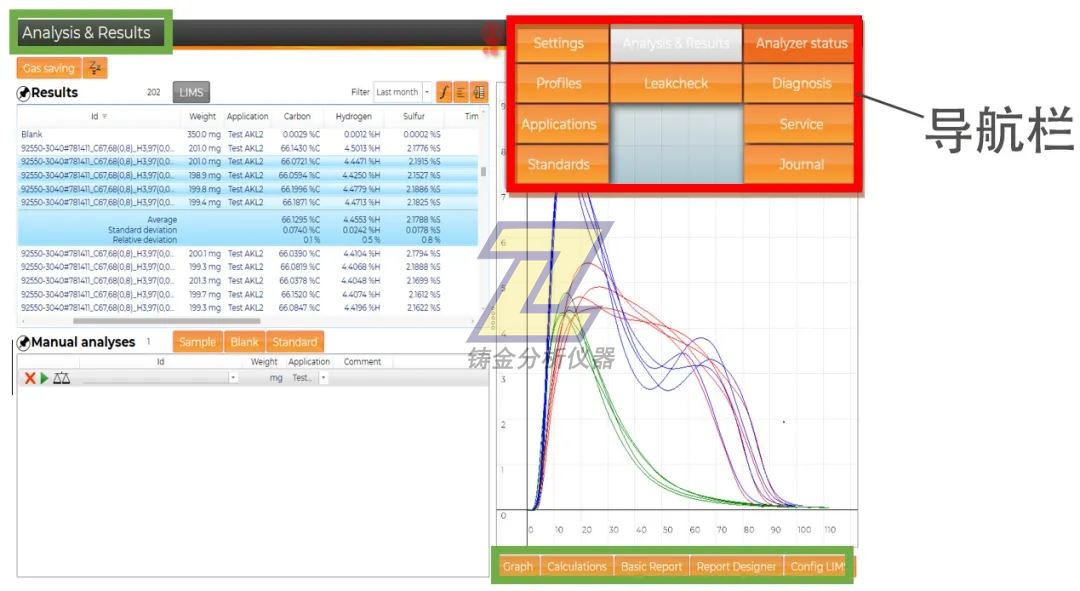
Task: Click the sleep mode Zz icon
Action: (95, 68)
